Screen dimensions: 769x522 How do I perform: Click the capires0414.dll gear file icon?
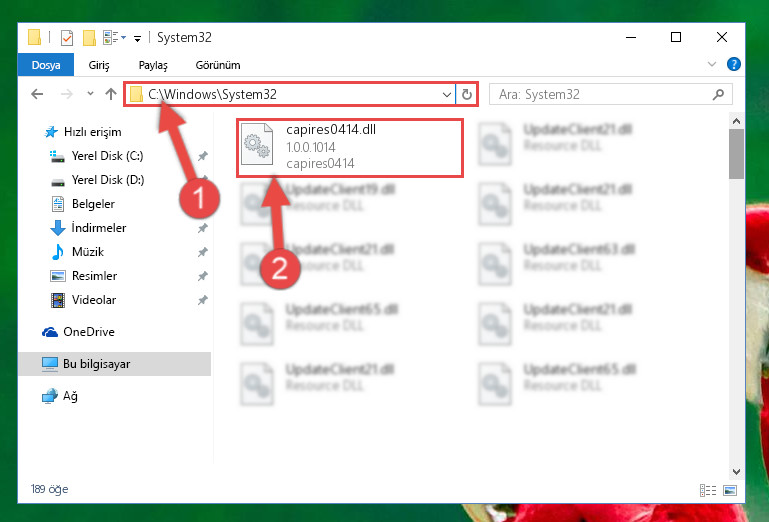257,145
